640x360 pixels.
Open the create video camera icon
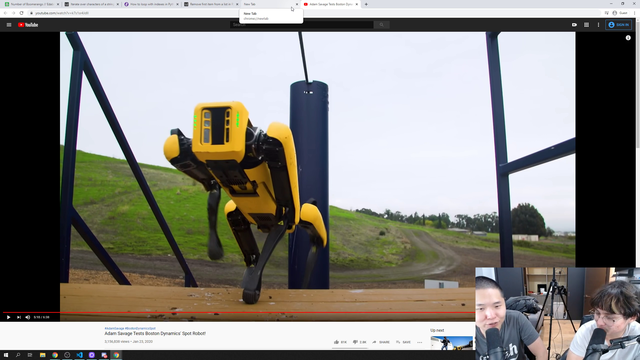pos(574,25)
